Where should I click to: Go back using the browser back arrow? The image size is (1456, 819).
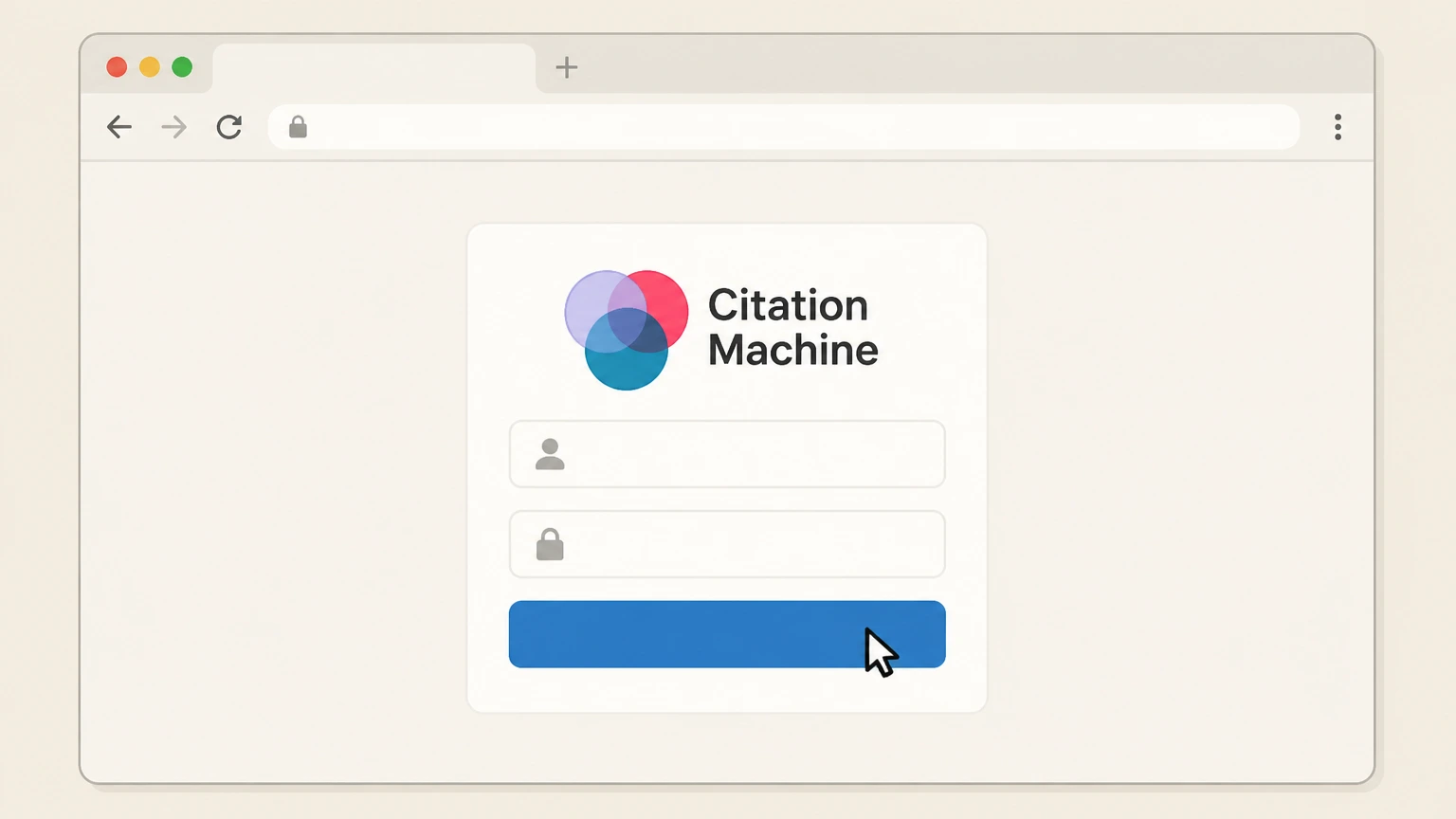[119, 127]
